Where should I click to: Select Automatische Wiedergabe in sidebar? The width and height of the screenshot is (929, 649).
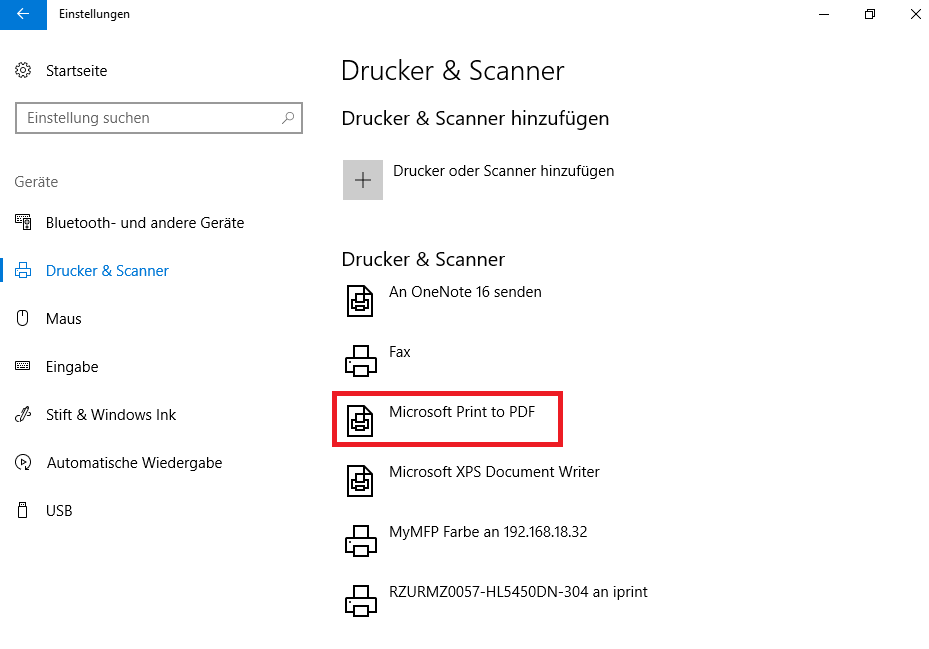pos(134,463)
